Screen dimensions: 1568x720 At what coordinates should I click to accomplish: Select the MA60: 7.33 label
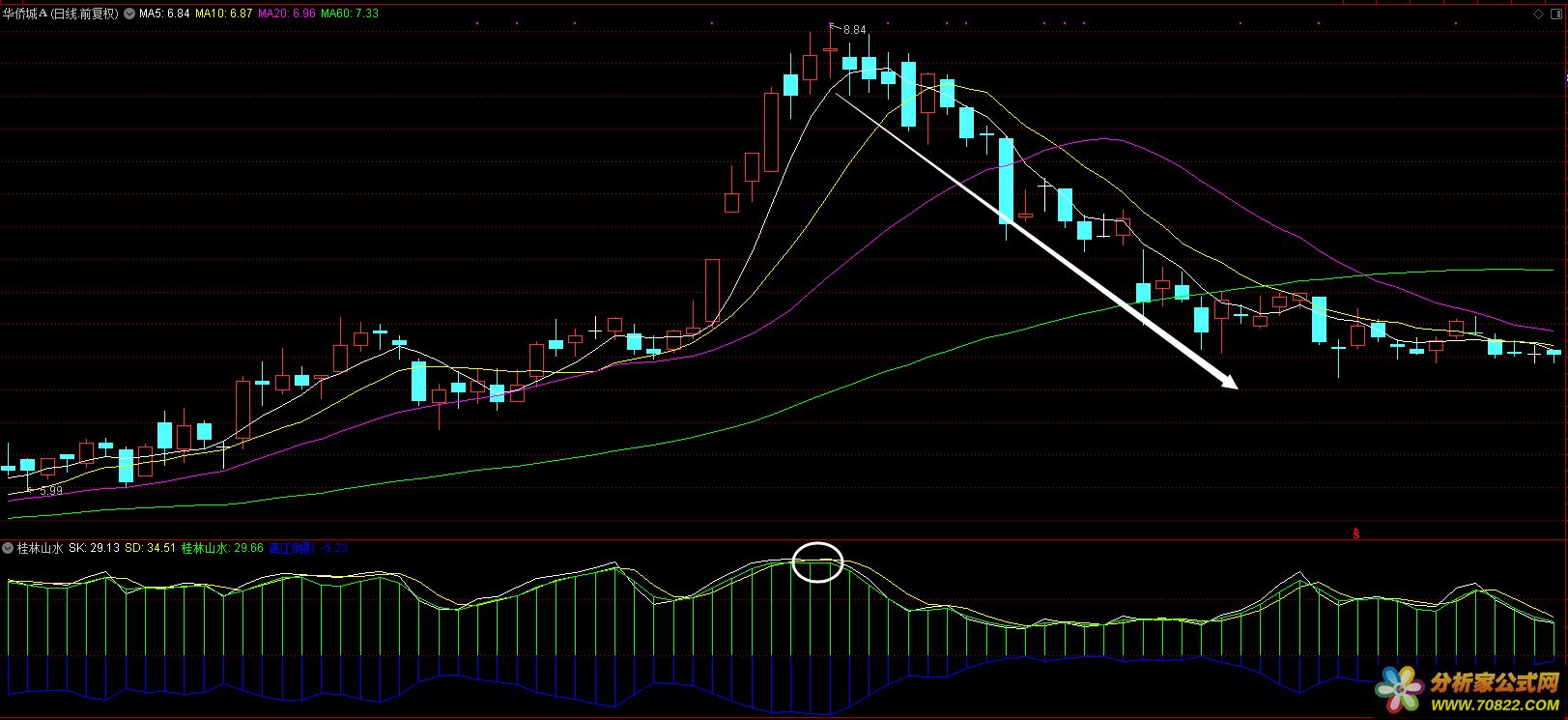point(350,14)
